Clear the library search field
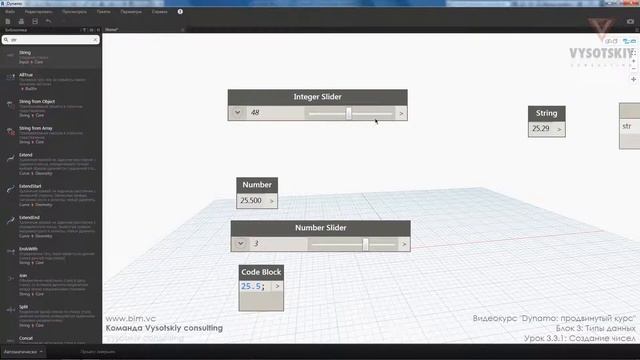Screen dimensions: 640x360 coord(95,40)
